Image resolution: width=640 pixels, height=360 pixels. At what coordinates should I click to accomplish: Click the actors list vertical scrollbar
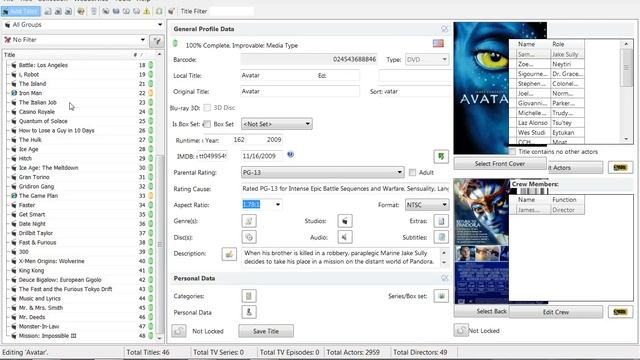626,91
